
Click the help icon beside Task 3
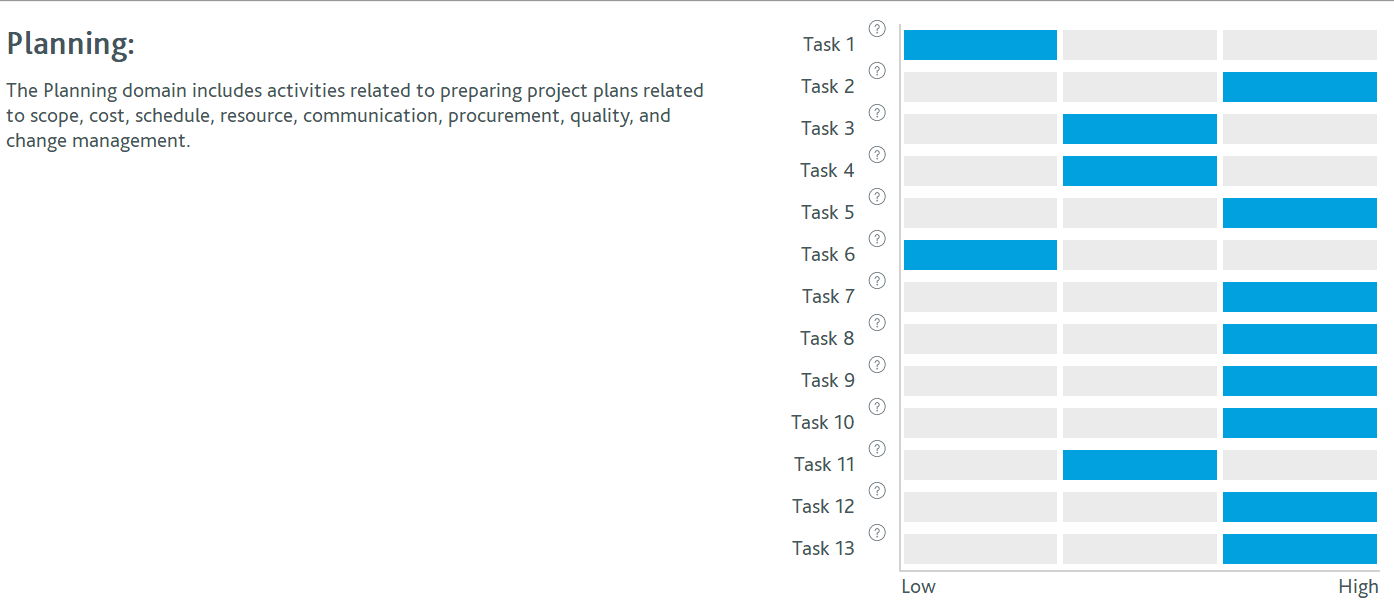click(x=877, y=113)
